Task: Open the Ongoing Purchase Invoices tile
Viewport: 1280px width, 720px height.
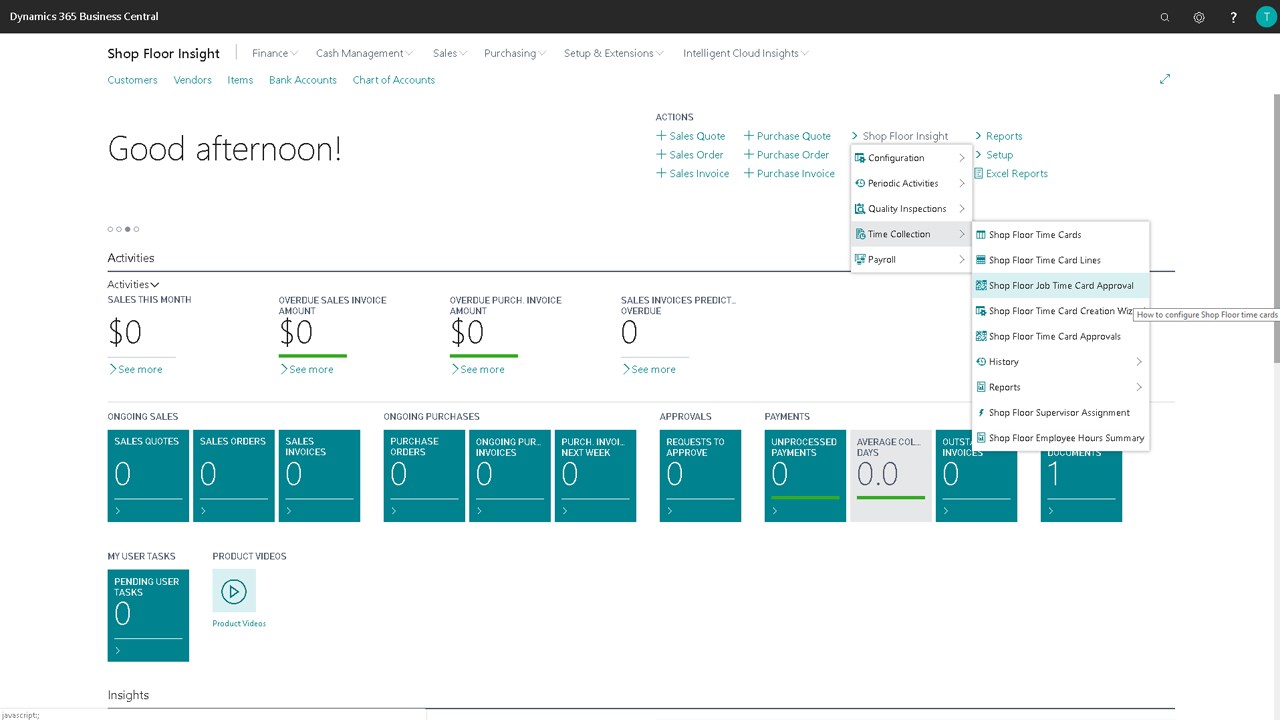Action: click(x=510, y=476)
